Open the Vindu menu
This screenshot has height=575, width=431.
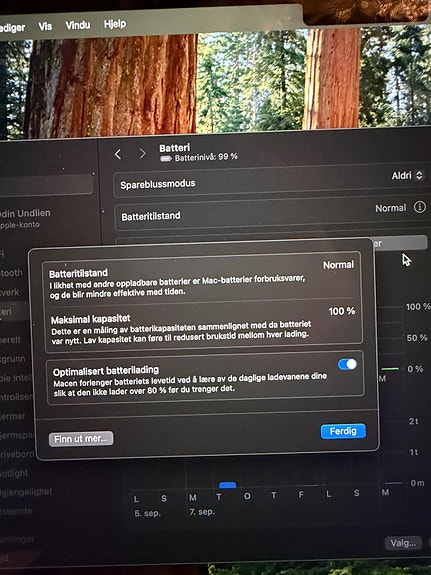(x=78, y=25)
